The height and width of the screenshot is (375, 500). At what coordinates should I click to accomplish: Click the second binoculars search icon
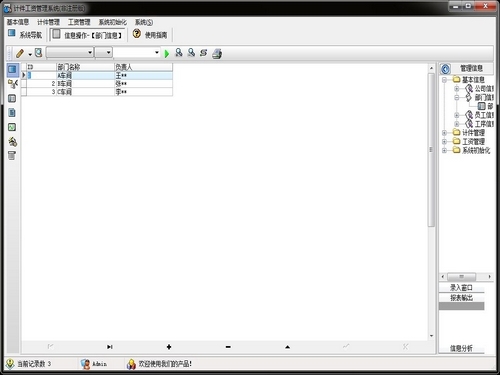point(191,53)
